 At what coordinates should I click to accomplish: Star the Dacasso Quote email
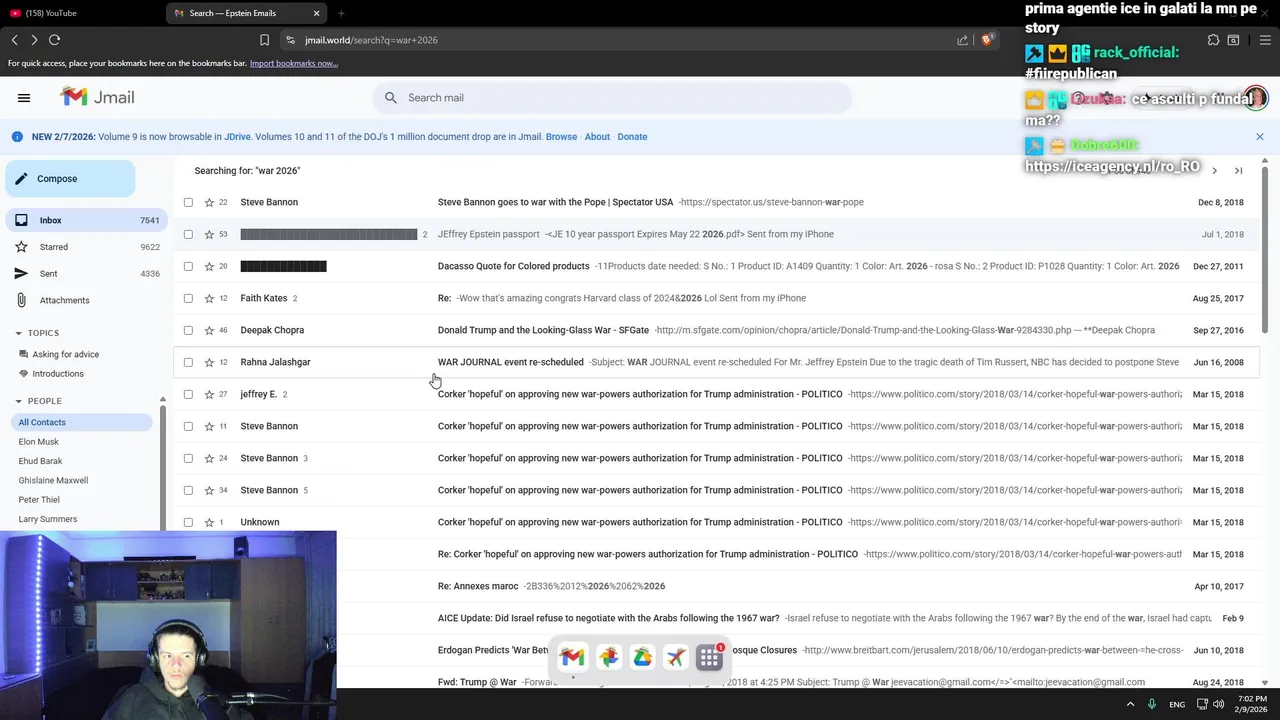point(209,266)
